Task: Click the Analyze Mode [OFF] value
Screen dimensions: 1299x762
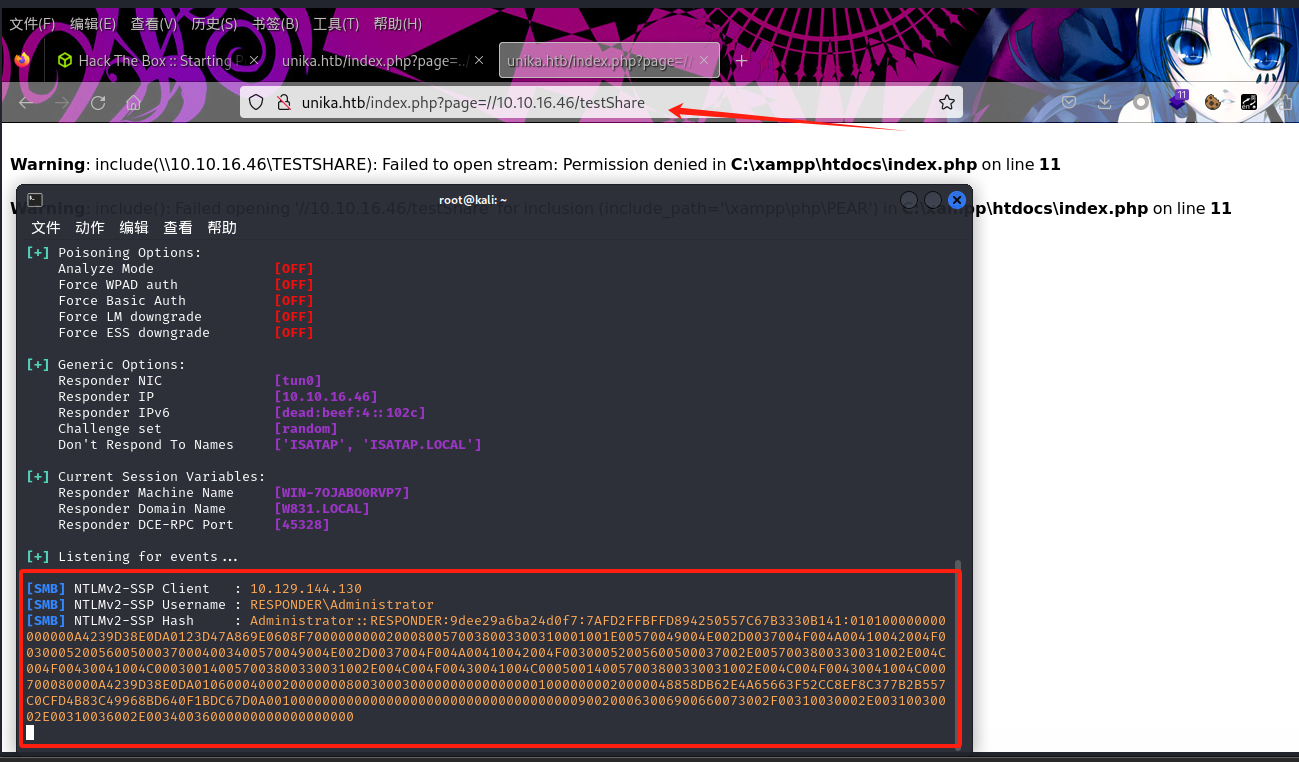Action: click(294, 269)
